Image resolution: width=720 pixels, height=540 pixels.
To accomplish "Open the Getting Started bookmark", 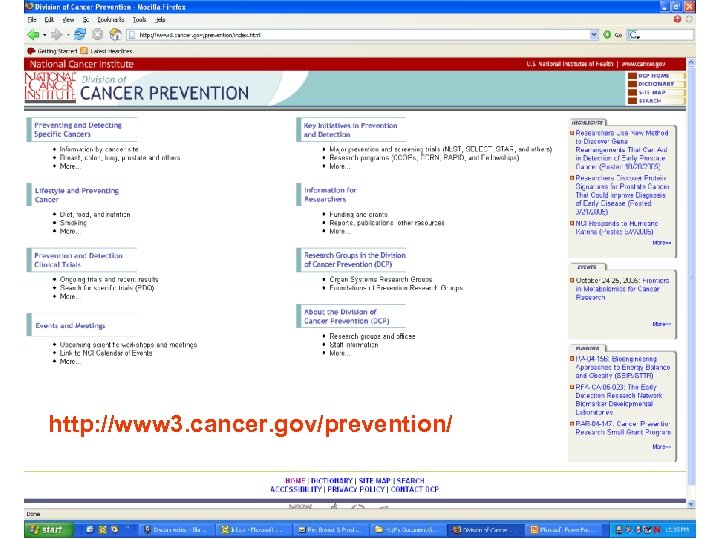I will (52, 51).
